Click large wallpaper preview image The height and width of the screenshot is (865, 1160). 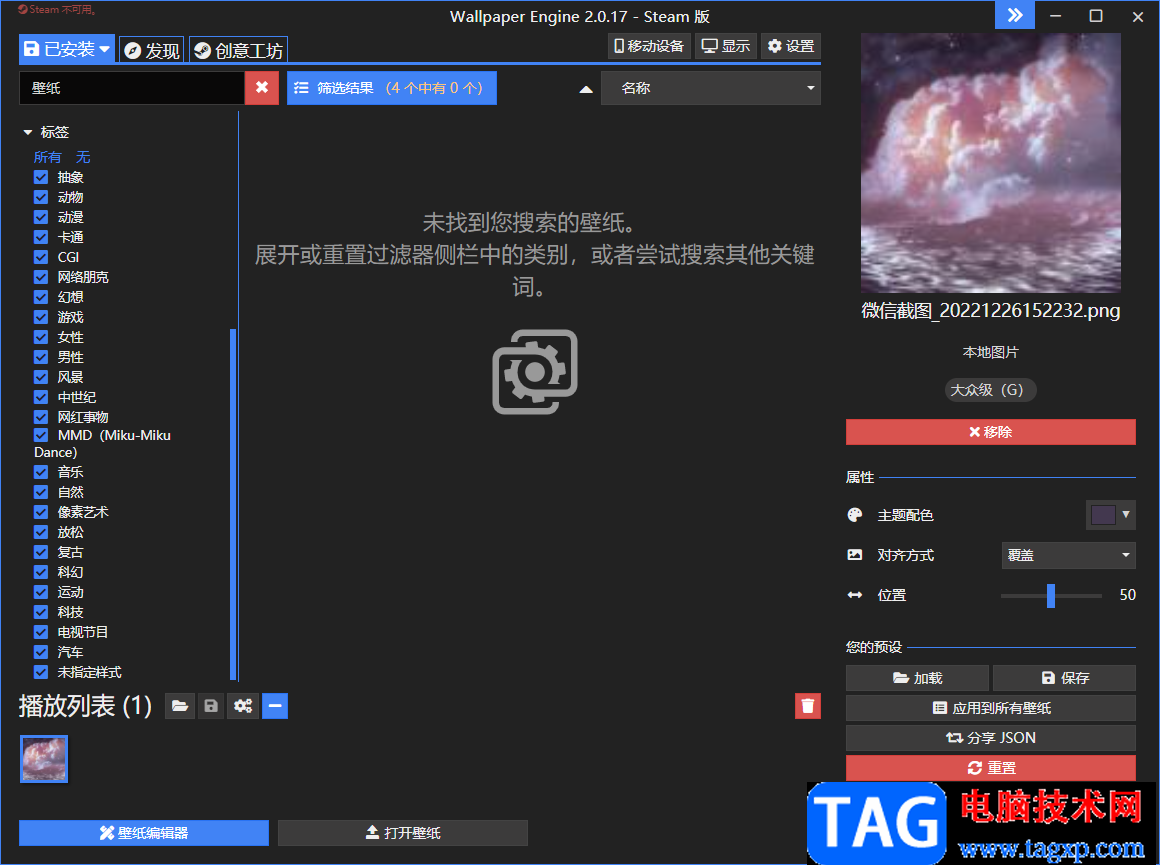[991, 163]
